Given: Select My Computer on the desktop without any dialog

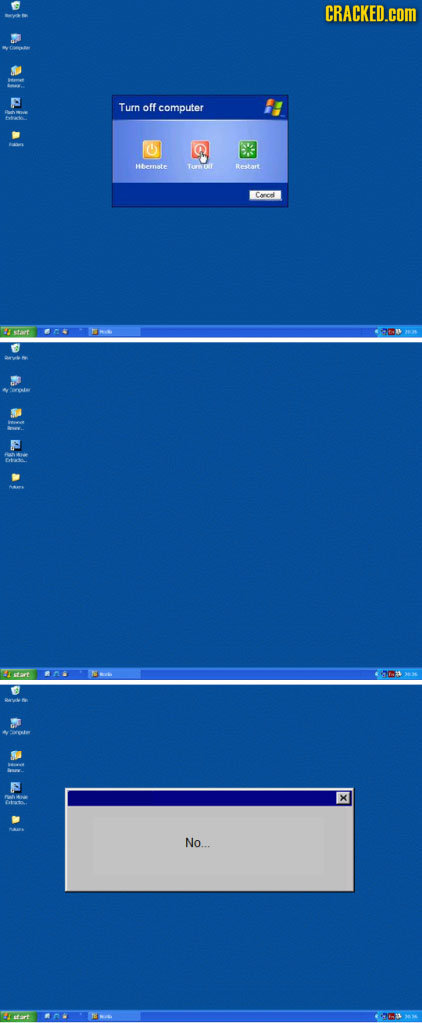Looking at the screenshot, I should (x=14, y=383).
